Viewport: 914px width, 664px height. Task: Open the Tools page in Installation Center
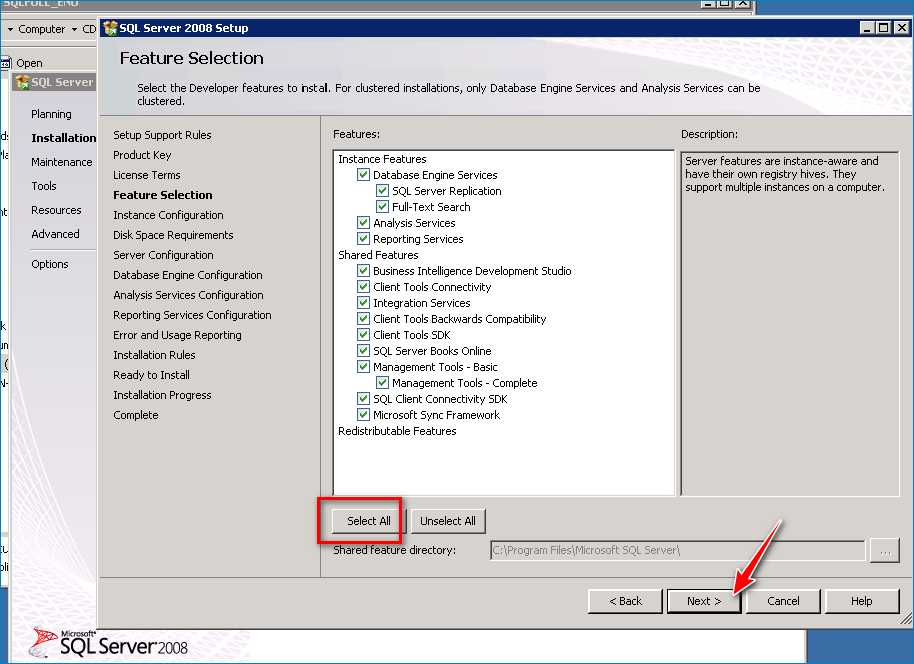(44, 186)
